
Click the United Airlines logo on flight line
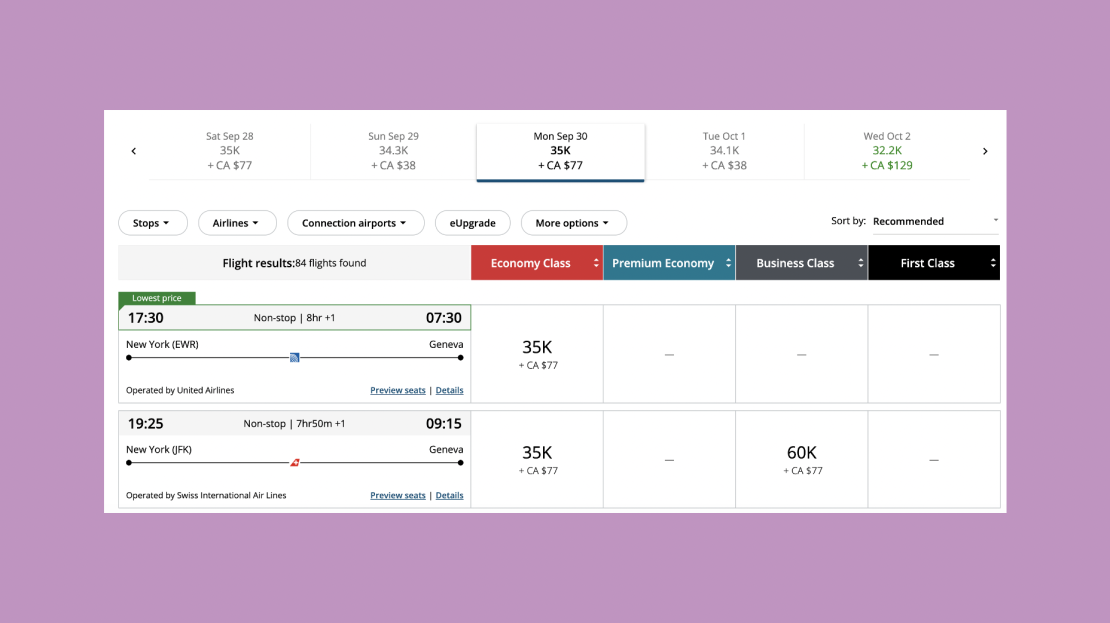(x=295, y=357)
